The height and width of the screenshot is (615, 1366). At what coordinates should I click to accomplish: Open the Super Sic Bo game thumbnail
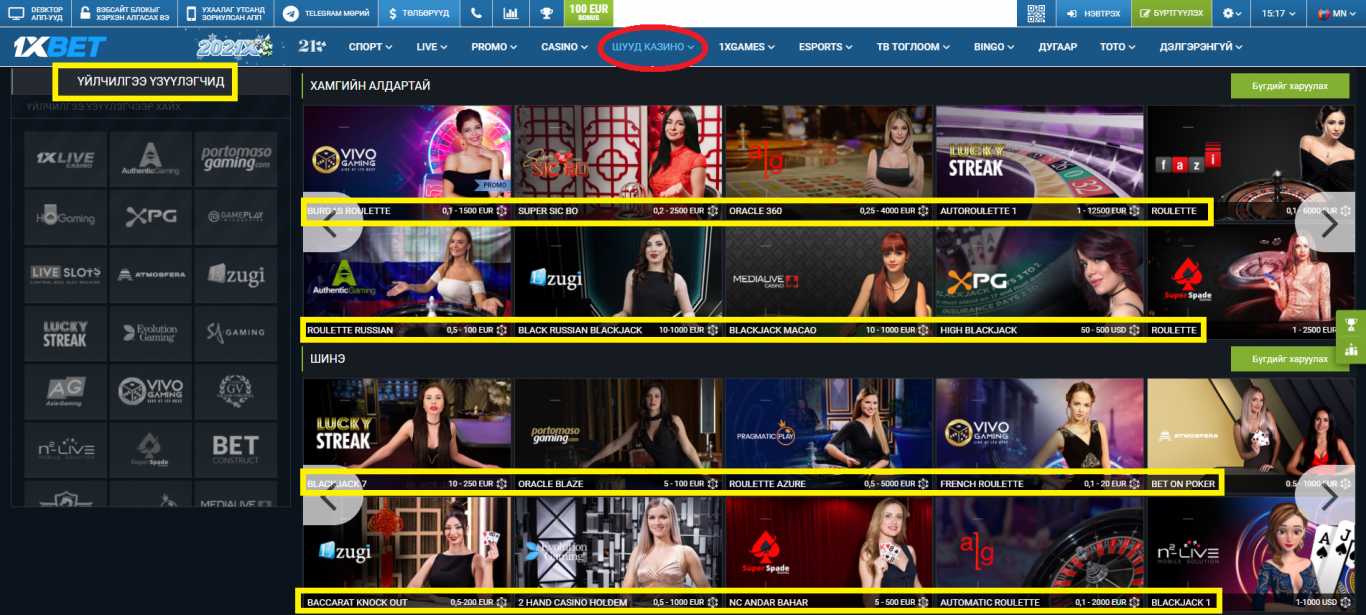(618, 163)
